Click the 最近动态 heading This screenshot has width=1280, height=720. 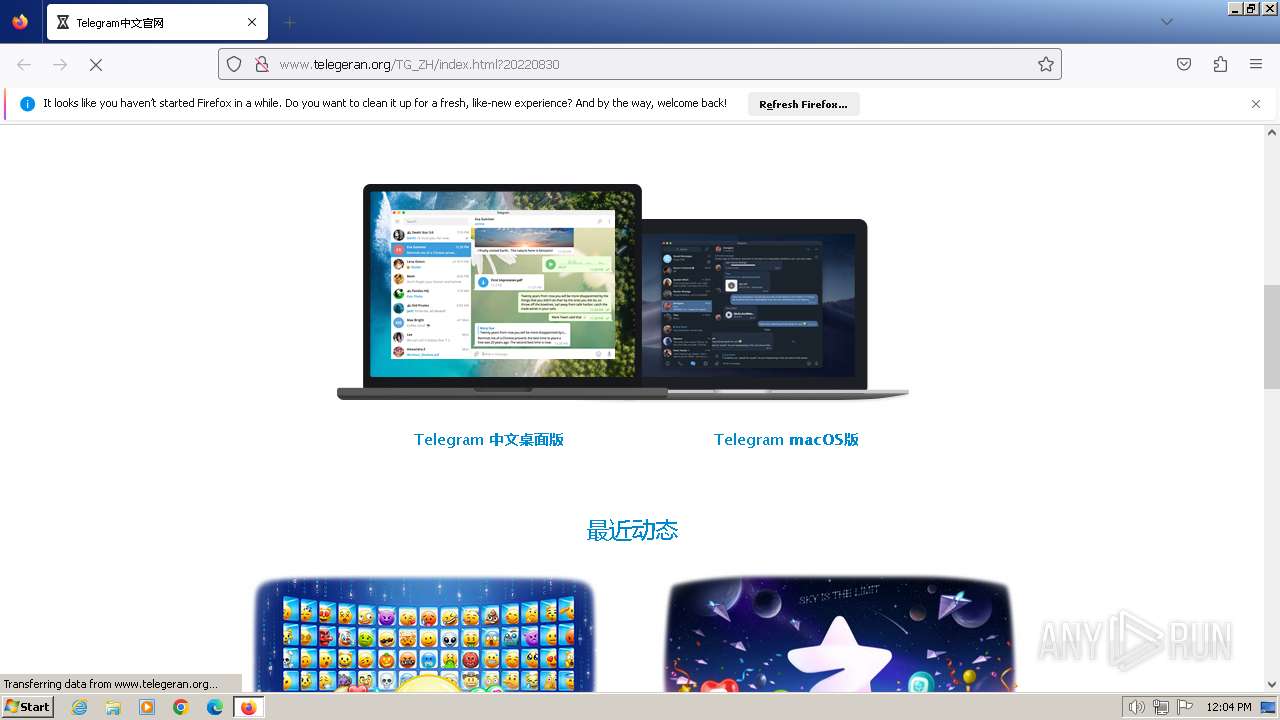(x=632, y=530)
